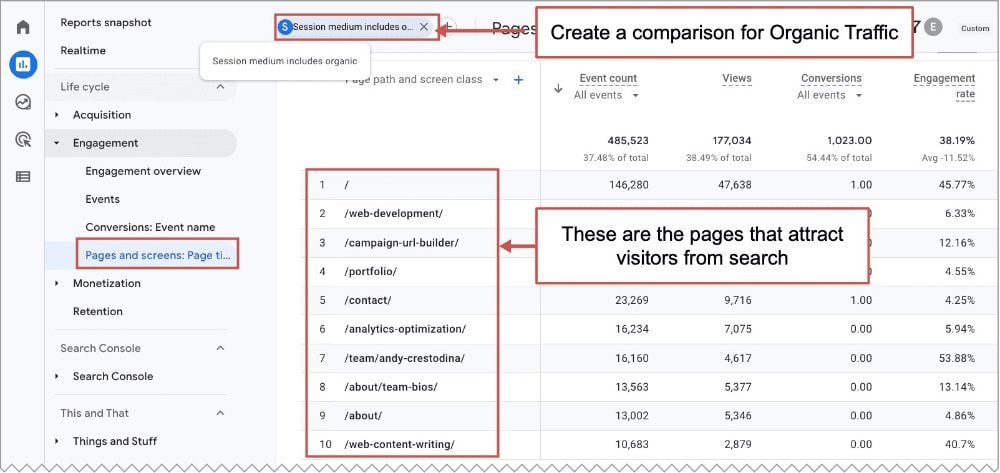Click the /web-development/ page path
Viewport: 1000px width, 473px height.
point(393,214)
